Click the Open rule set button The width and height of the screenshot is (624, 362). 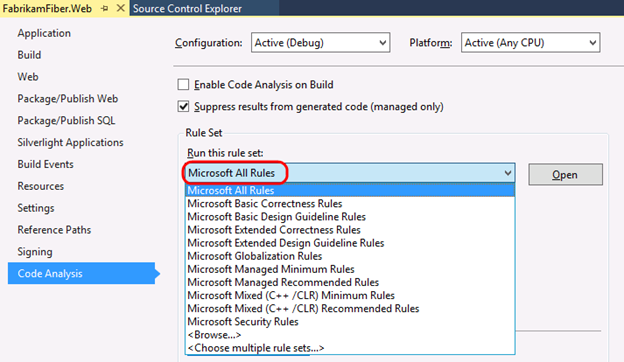[566, 175]
